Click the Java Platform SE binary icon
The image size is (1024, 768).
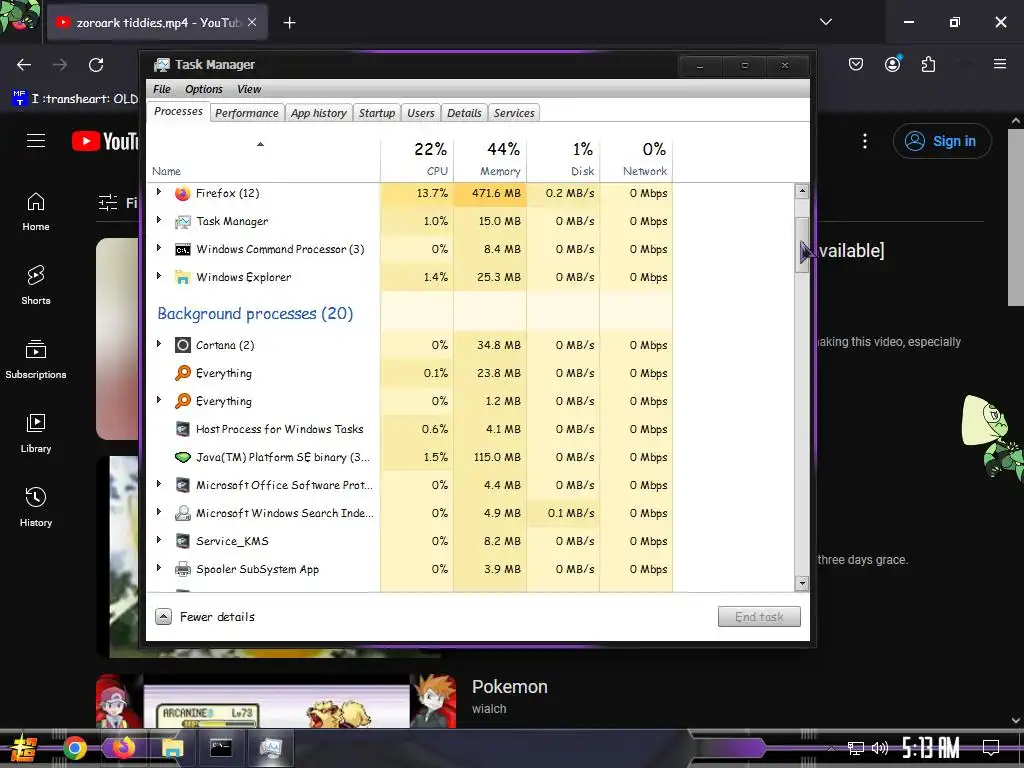click(x=183, y=457)
